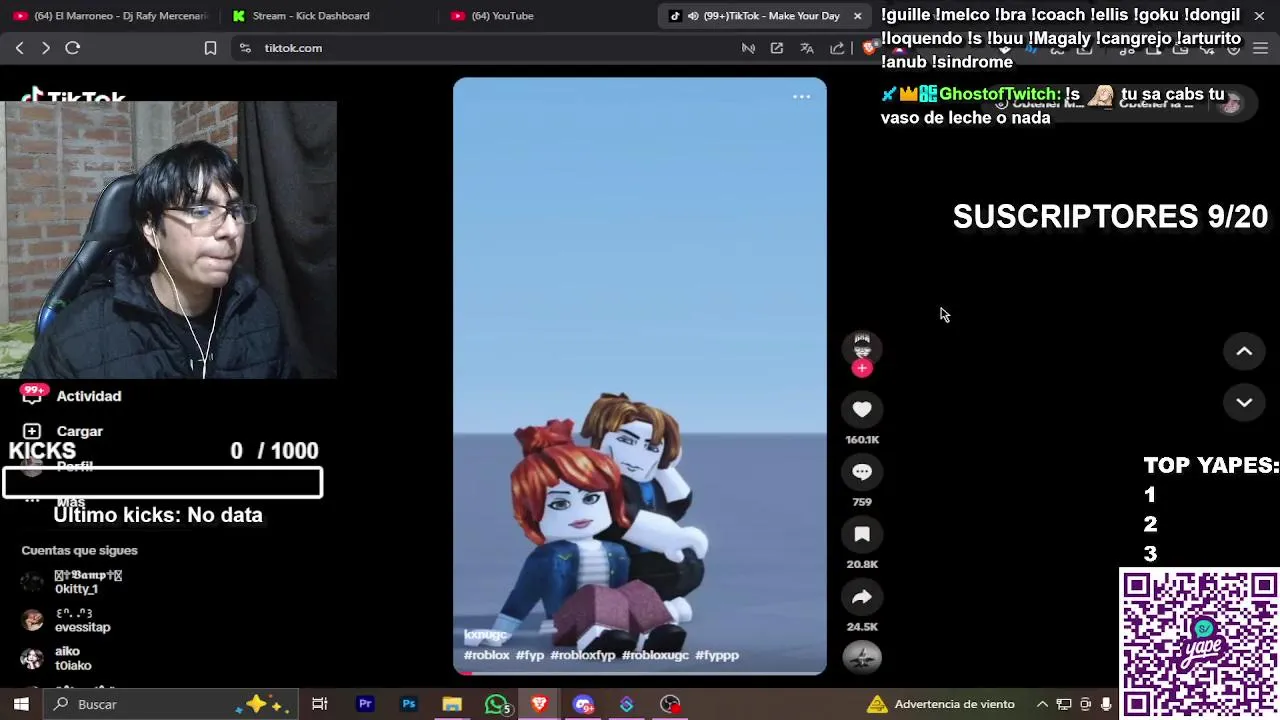Like the Roblox TikTok video
Viewport: 1280px width, 720px height.
tap(862, 409)
